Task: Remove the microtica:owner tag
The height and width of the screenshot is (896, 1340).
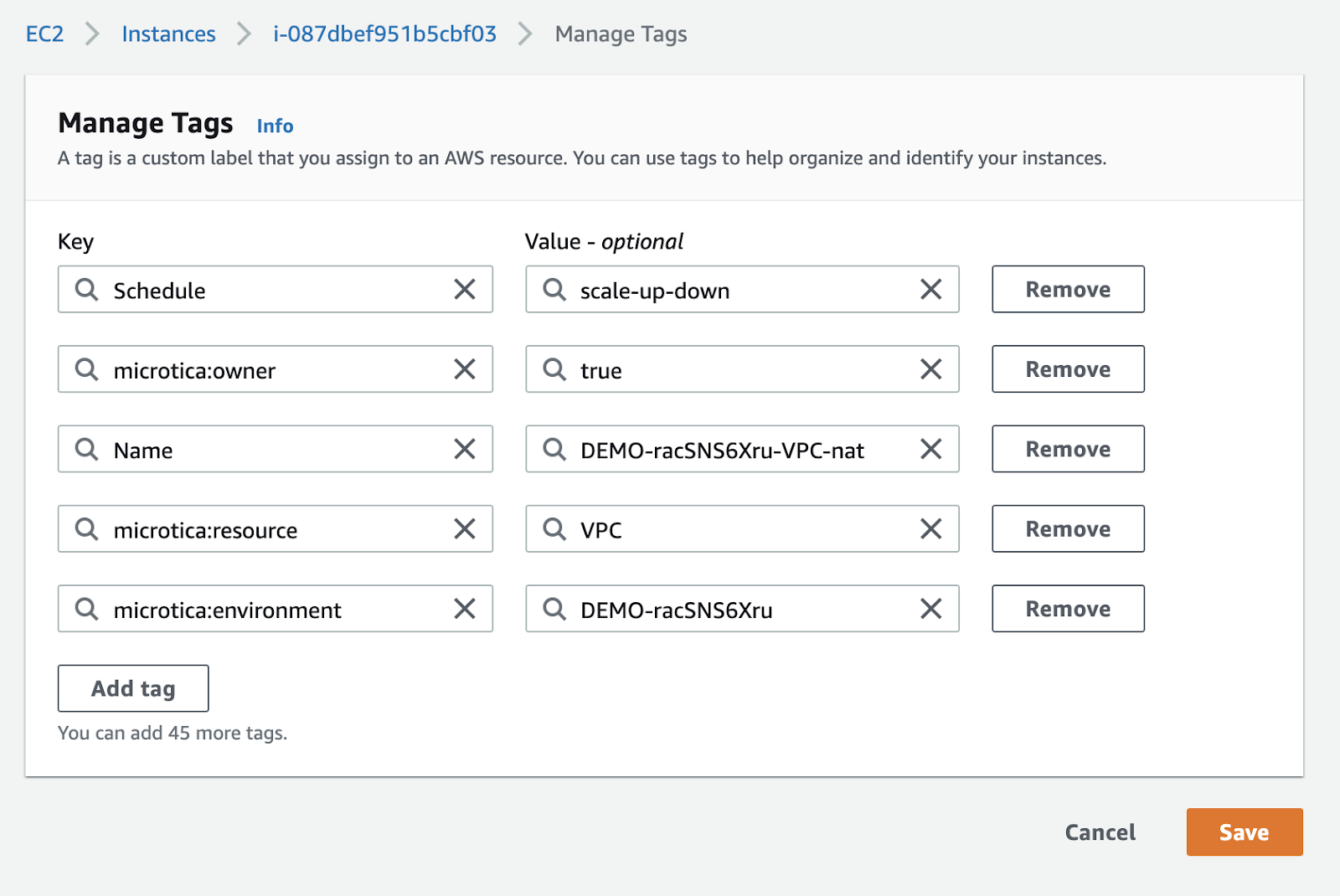Action: 1068,369
